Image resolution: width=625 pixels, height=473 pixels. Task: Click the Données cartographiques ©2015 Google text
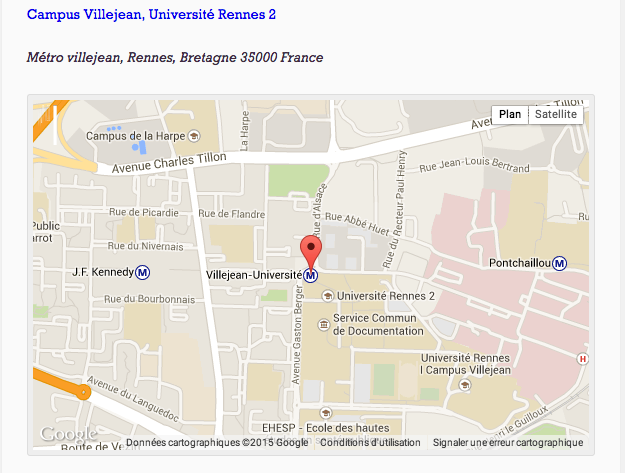[217, 443]
